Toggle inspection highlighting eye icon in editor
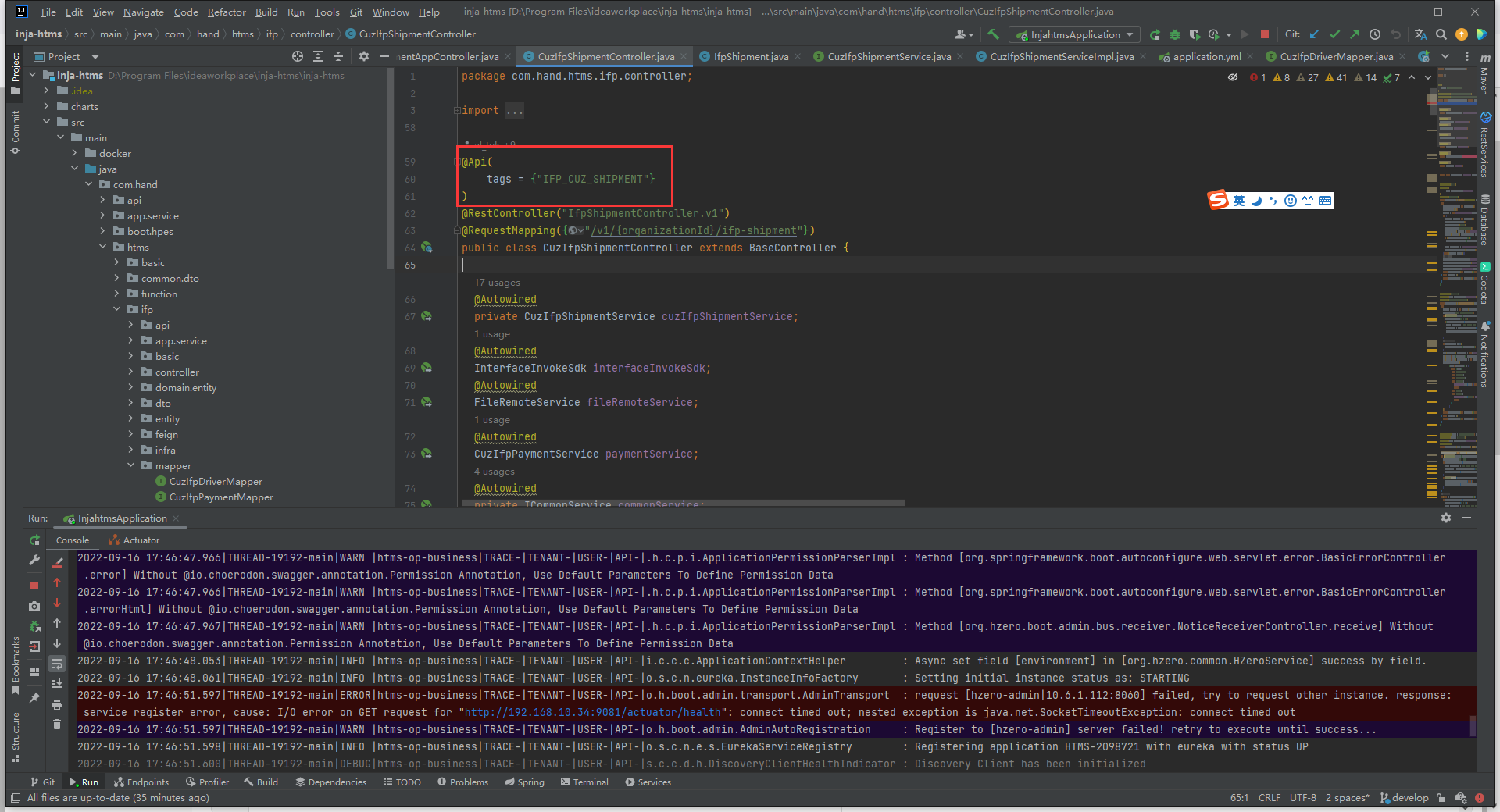The width and height of the screenshot is (1500, 812). coord(1233,77)
